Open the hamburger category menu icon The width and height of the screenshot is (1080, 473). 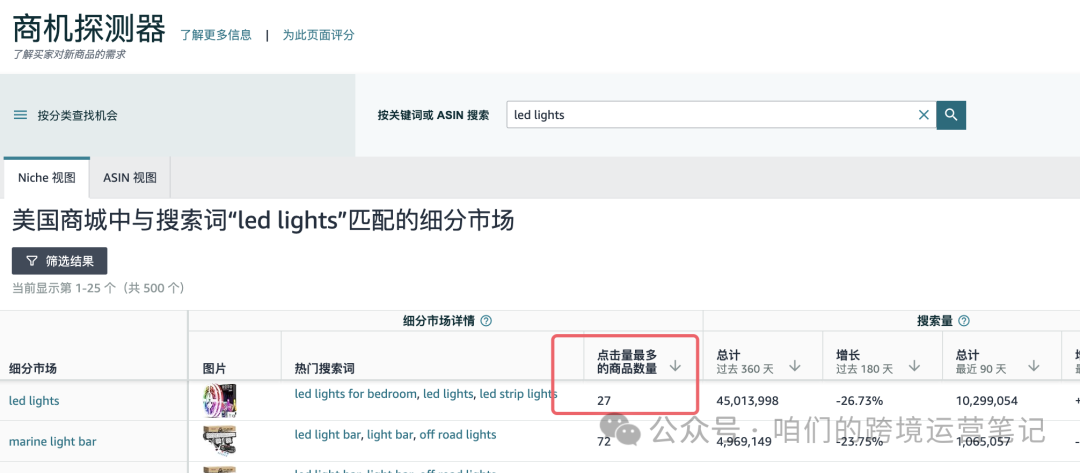[x=21, y=115]
